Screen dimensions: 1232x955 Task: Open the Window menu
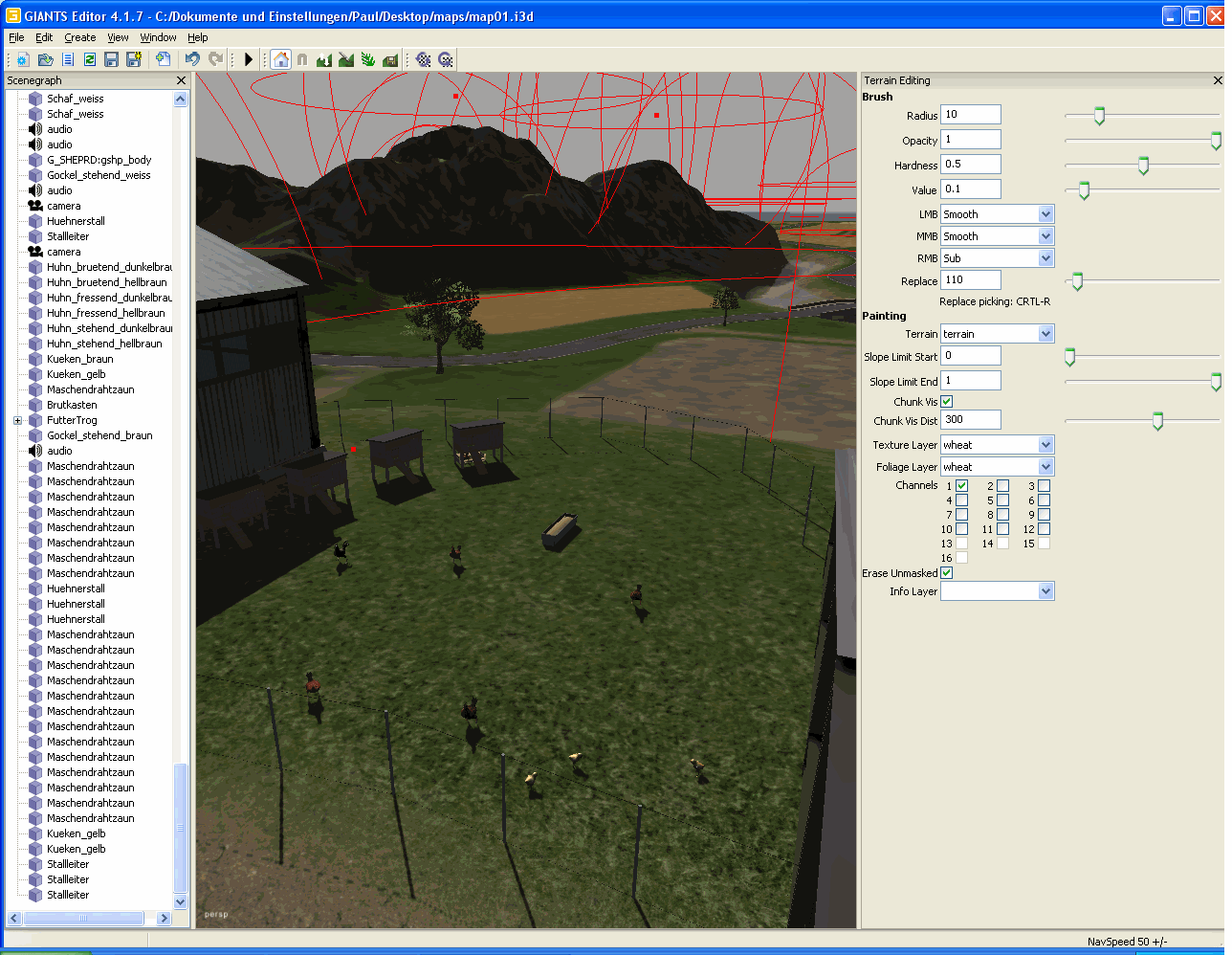tap(158, 37)
